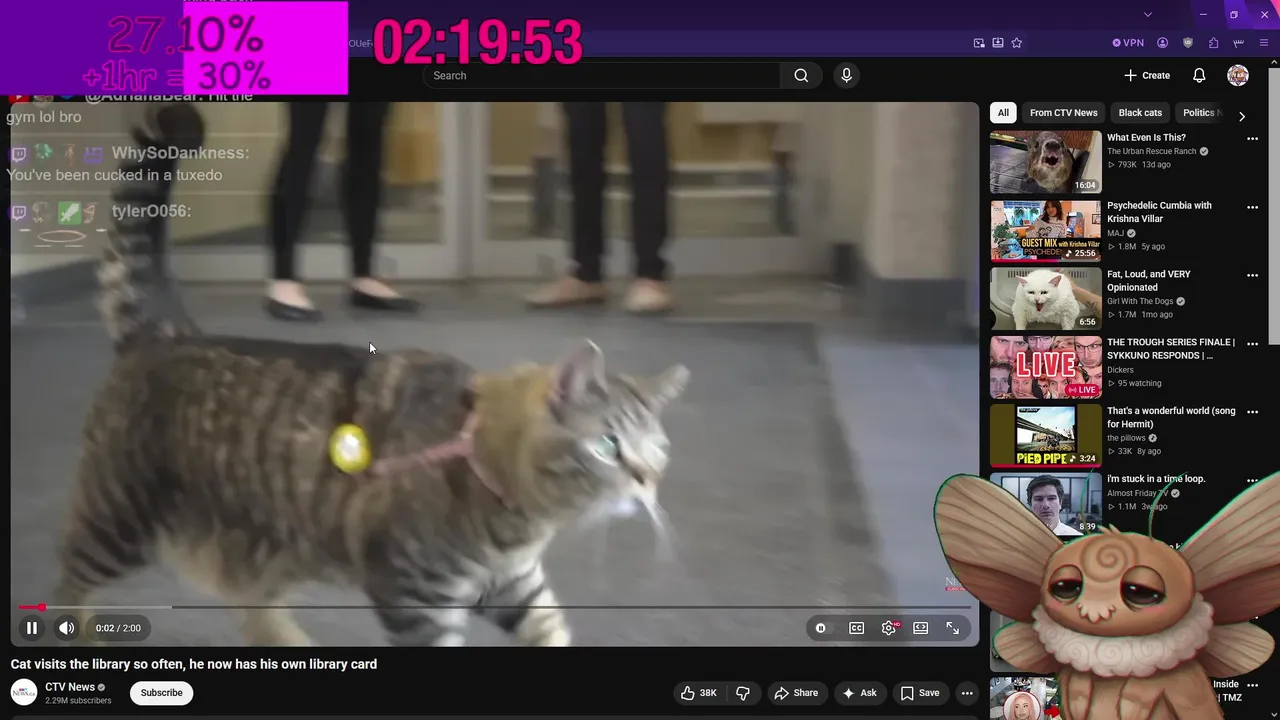The height and width of the screenshot is (720, 1280).
Task: Open That's a wonderful world song video
Action: coord(1045,435)
